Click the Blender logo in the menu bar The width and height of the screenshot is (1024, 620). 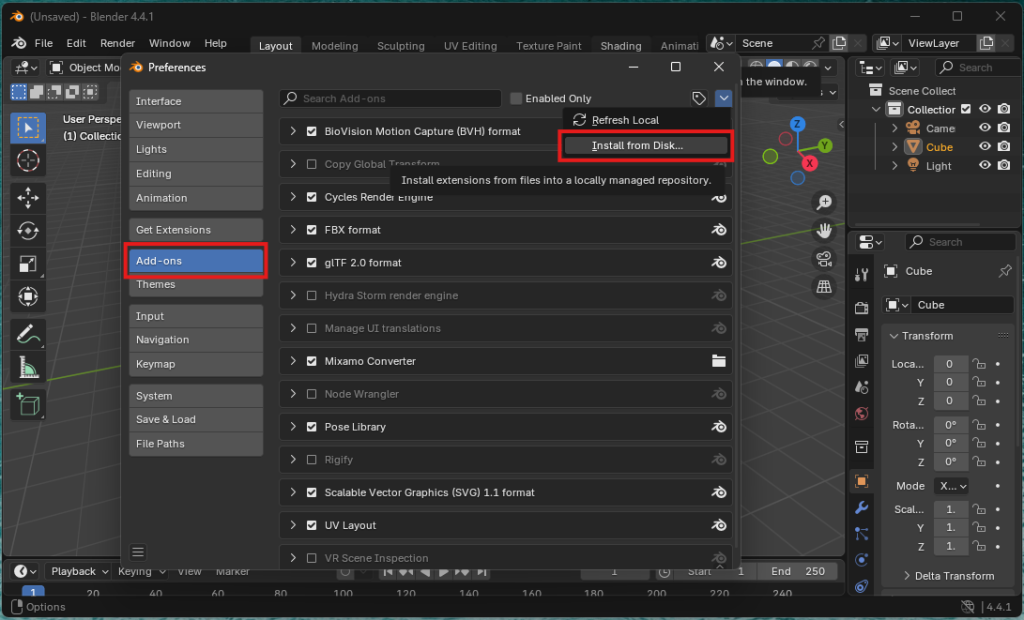click(x=19, y=43)
